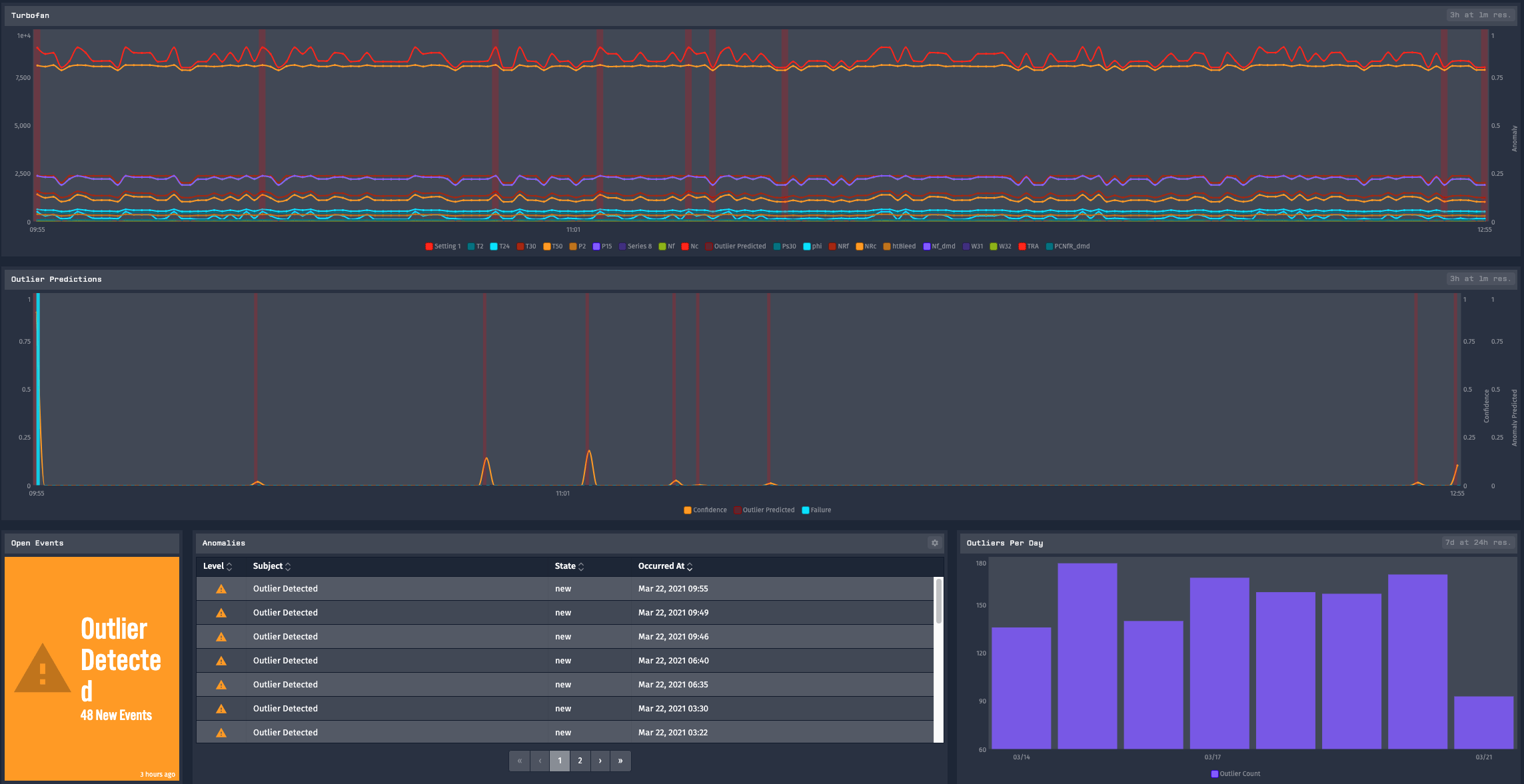The image size is (1524, 784).
Task: Click the Subject column sort arrows
Action: (x=288, y=566)
